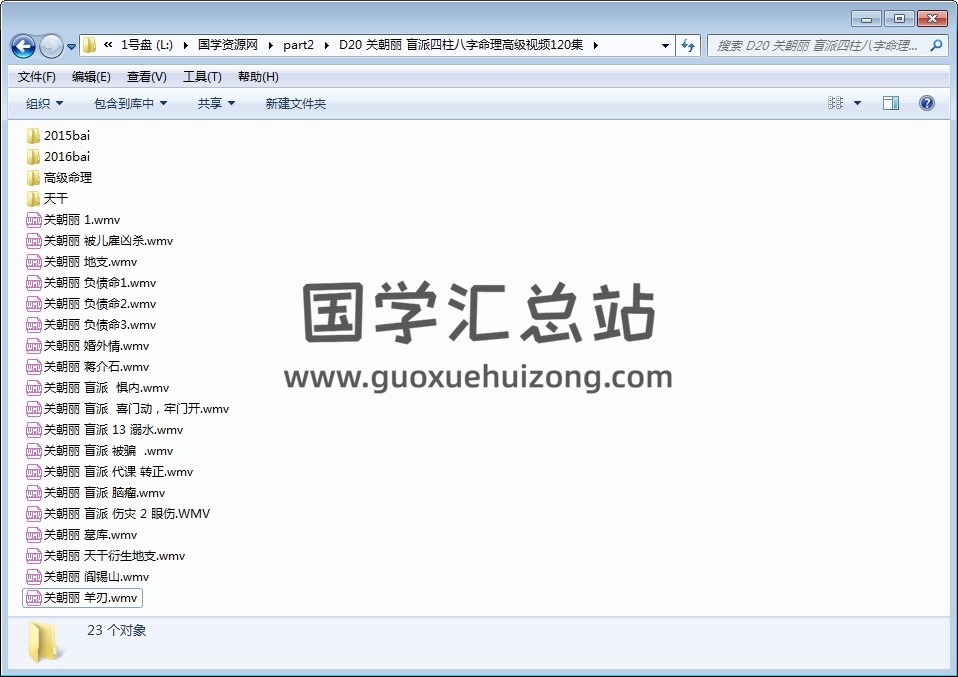958x677 pixels.
Task: Click 1号盘 (L:) in the address path
Action: pyautogui.click(x=147, y=45)
